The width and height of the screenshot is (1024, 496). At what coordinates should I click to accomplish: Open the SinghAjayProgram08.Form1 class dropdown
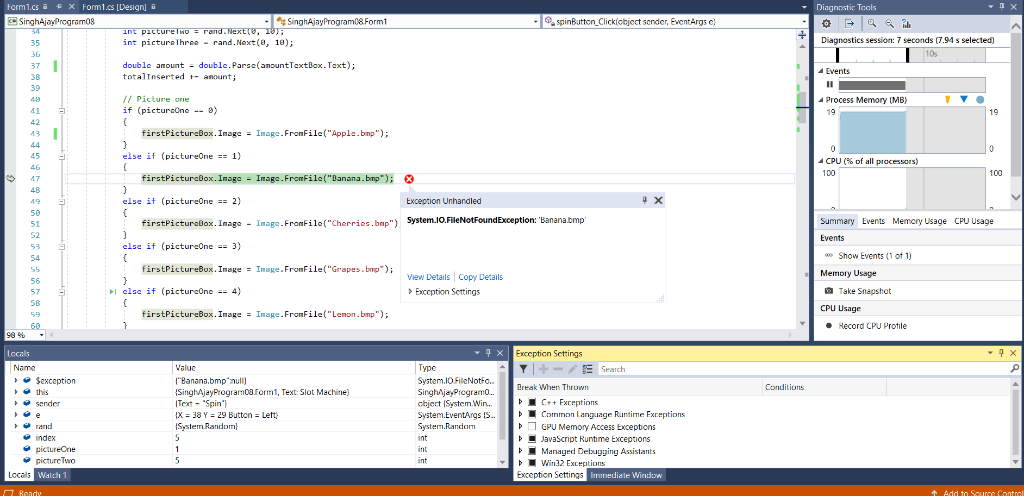[x=536, y=22]
